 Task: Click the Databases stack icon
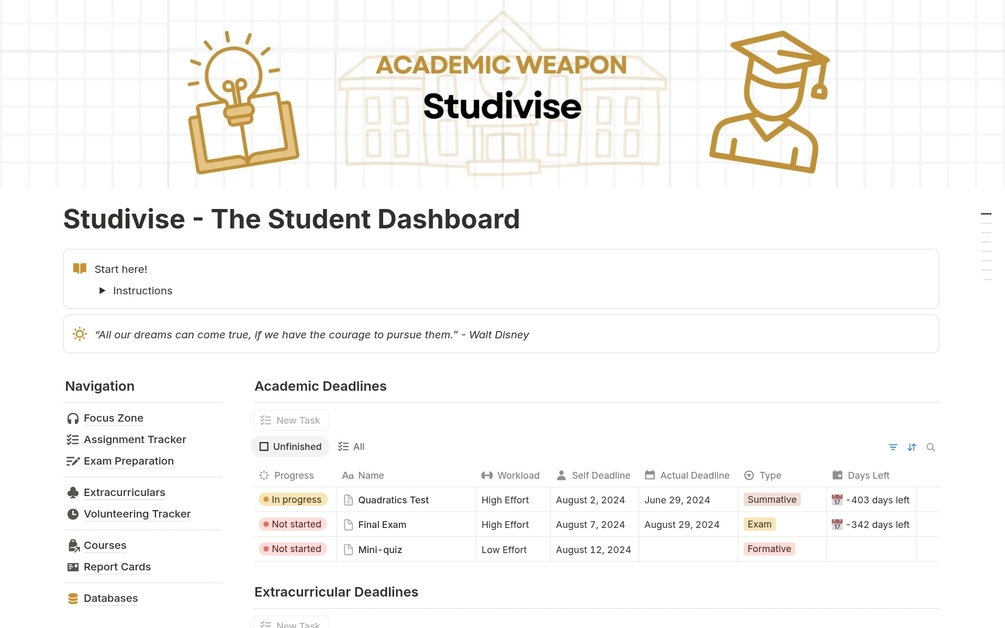point(72,599)
